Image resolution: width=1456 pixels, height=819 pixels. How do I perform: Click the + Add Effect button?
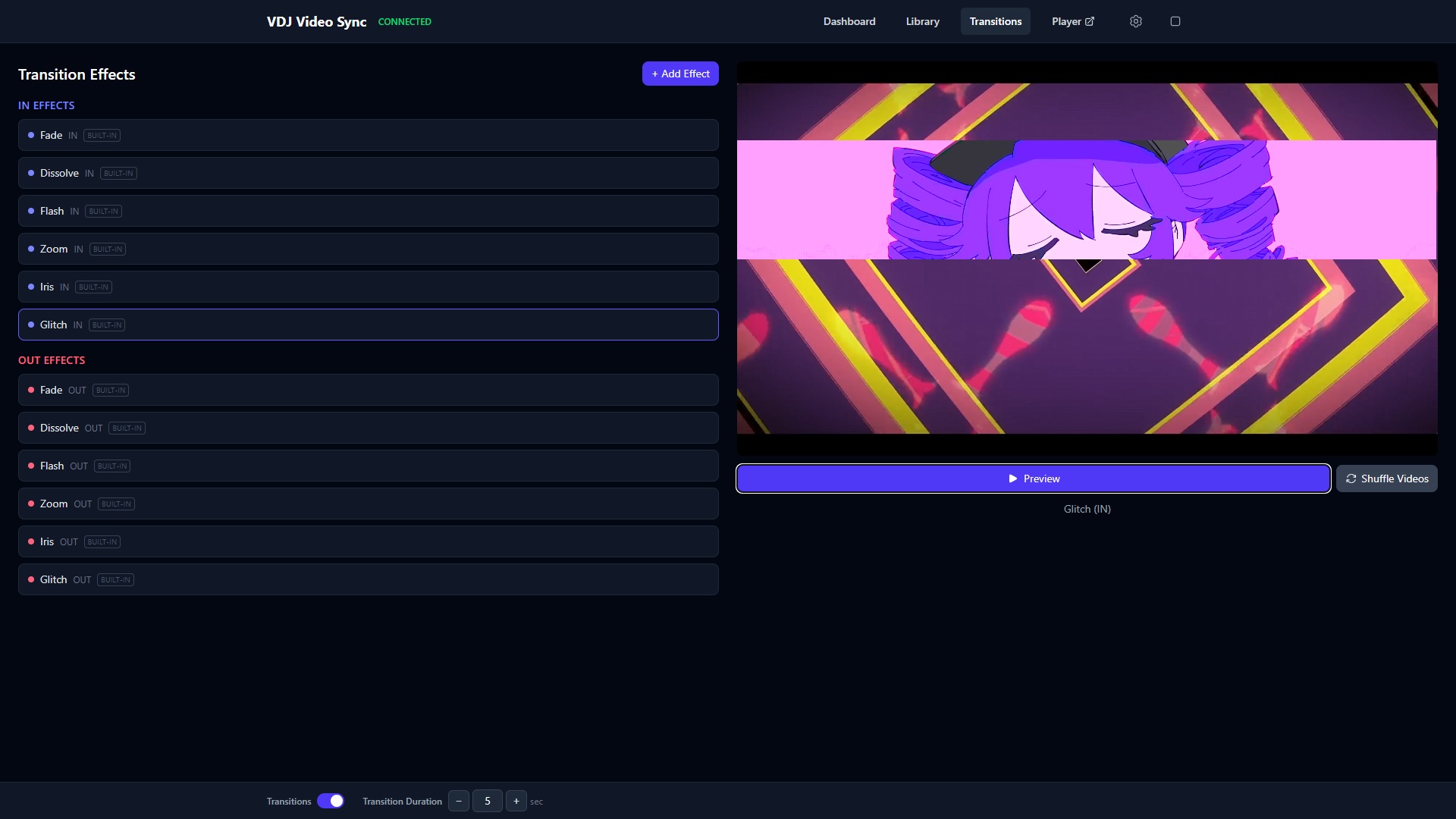(x=680, y=73)
